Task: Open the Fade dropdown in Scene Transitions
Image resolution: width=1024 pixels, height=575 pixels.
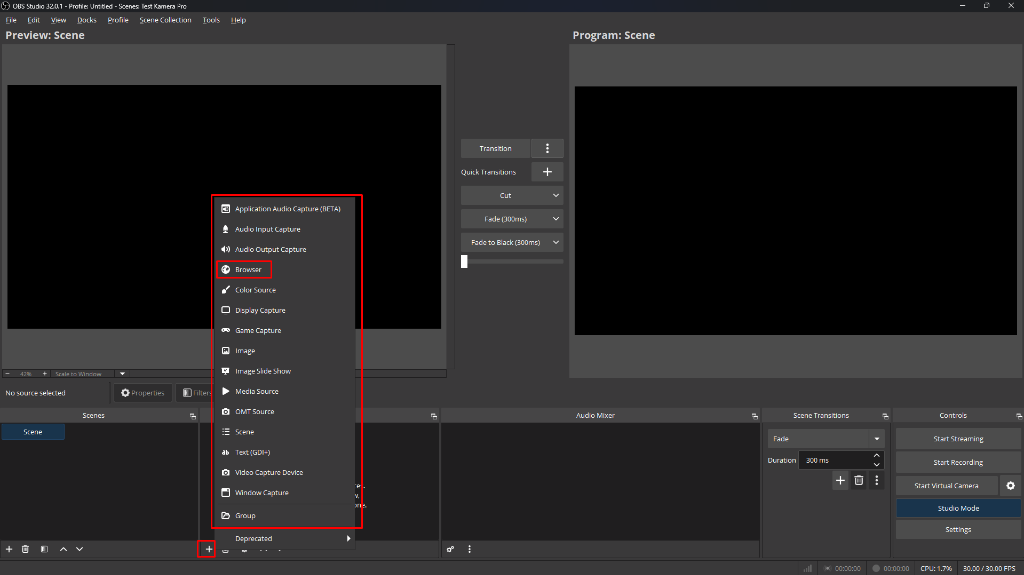Action: [x=826, y=438]
